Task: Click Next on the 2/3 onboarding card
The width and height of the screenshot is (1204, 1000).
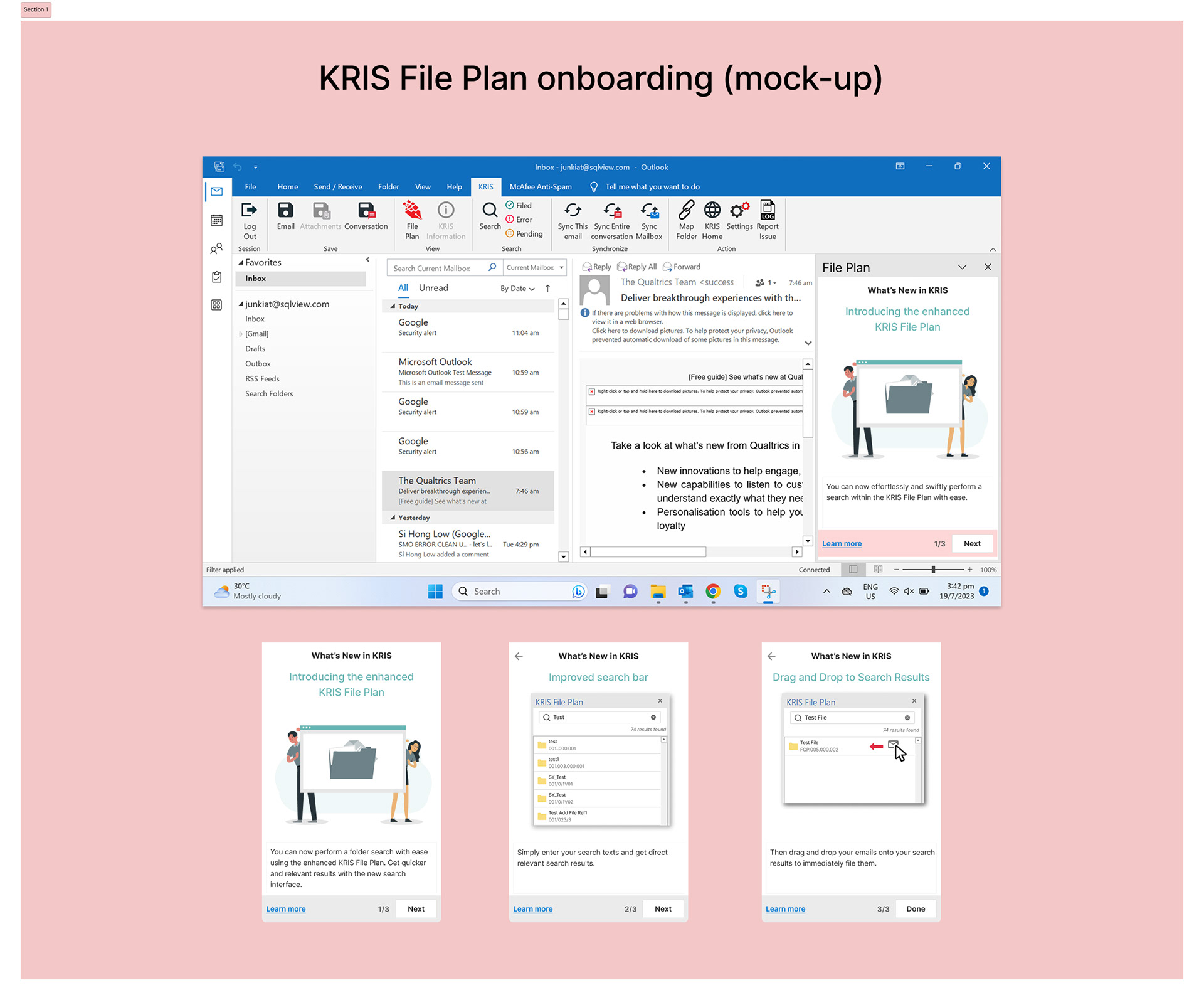Action: click(663, 909)
